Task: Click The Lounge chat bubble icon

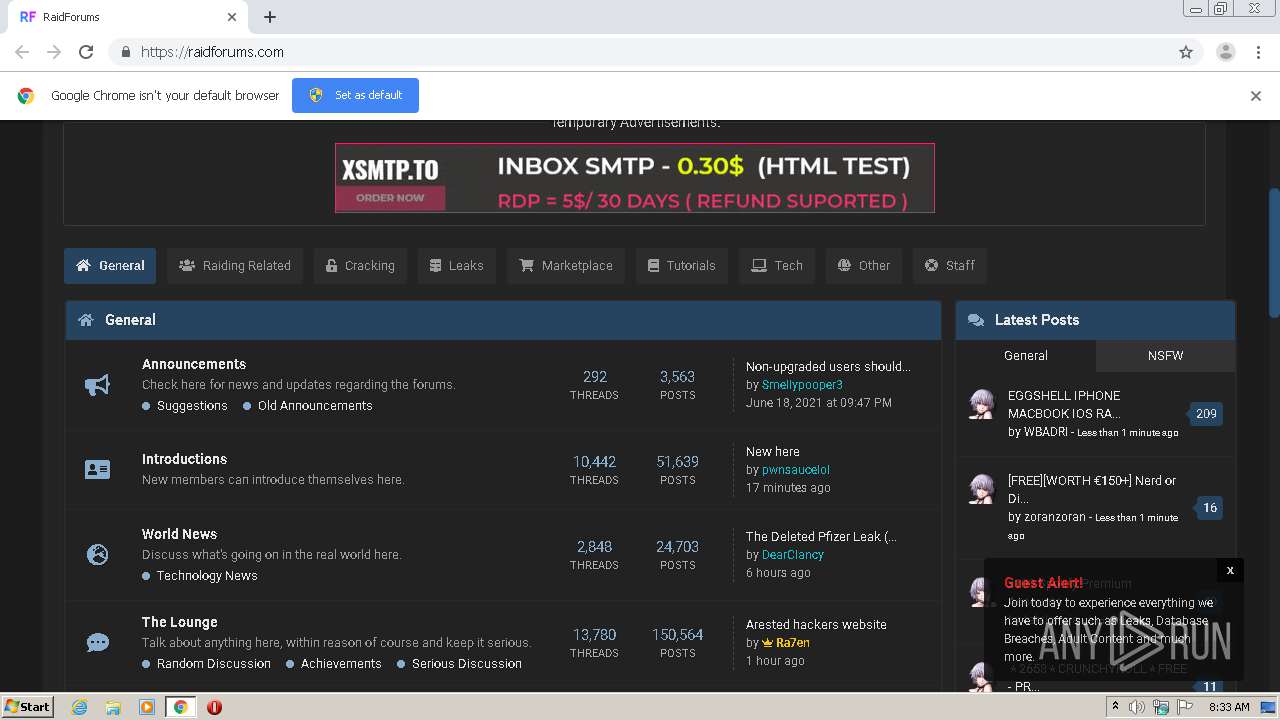Action: click(x=97, y=642)
